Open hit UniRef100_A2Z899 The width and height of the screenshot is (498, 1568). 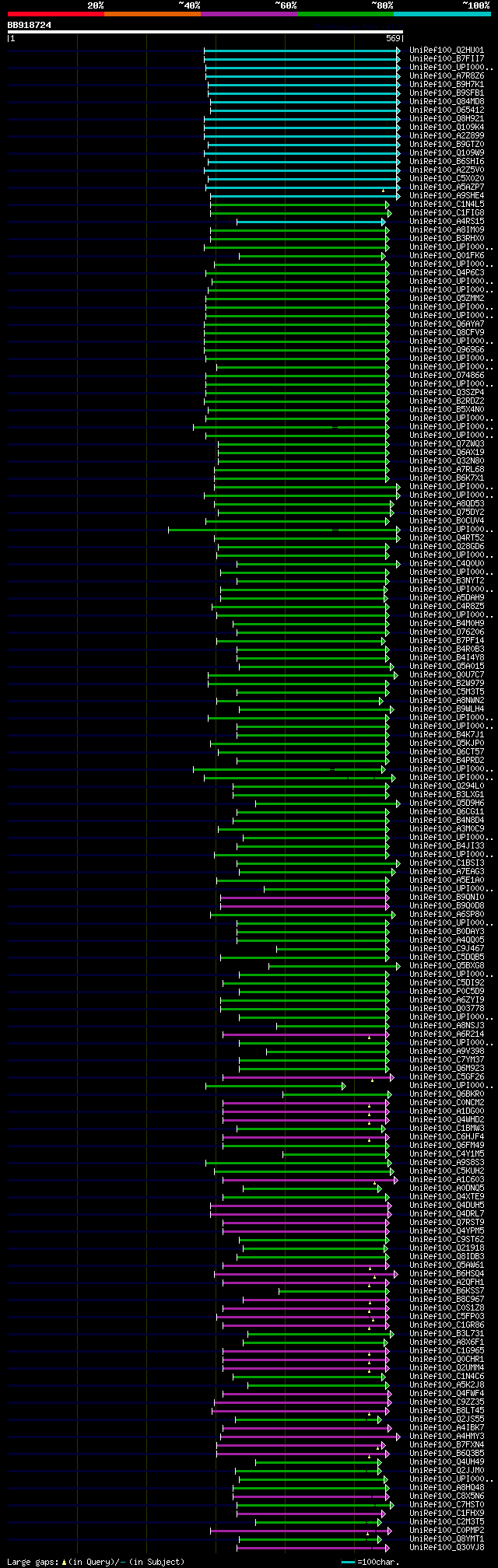[447, 135]
